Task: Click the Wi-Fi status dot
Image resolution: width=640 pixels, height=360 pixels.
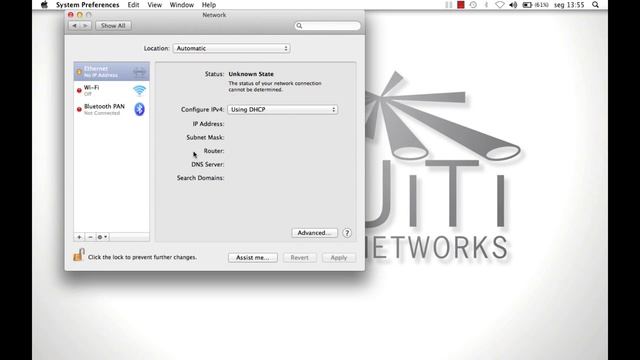Action: [x=79, y=91]
